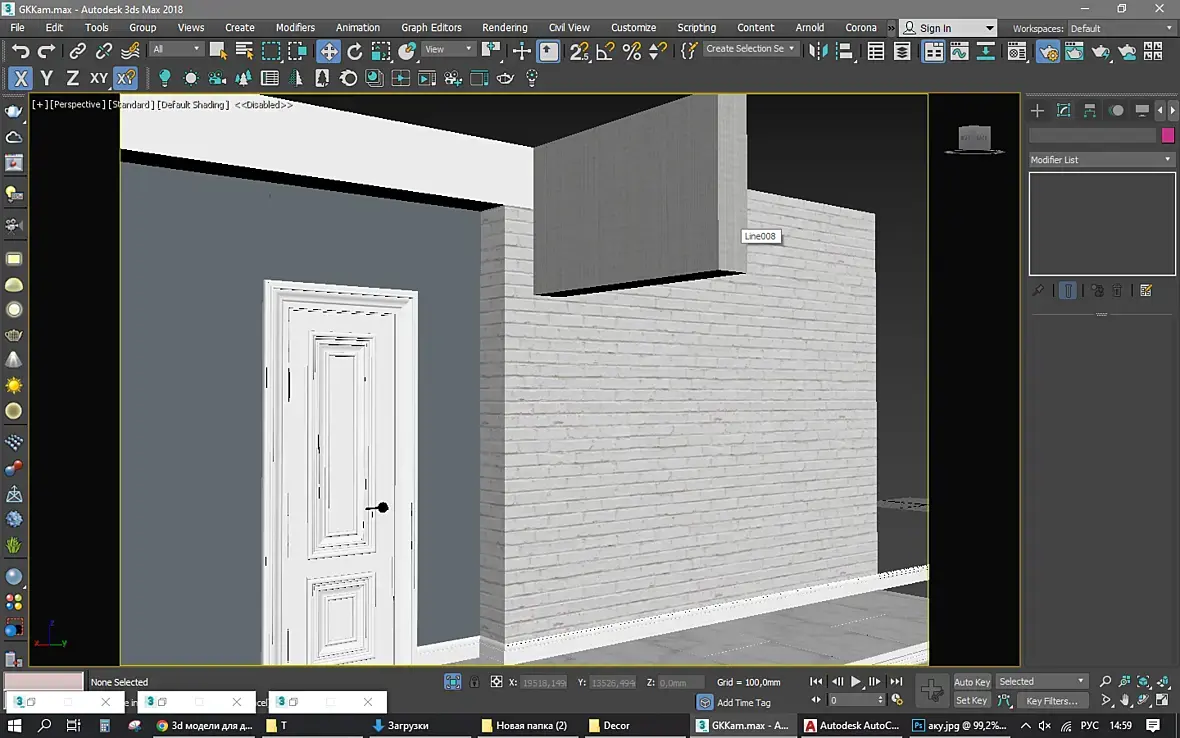1180x738 pixels.
Task: Open the Mirror tool
Action: (819, 51)
